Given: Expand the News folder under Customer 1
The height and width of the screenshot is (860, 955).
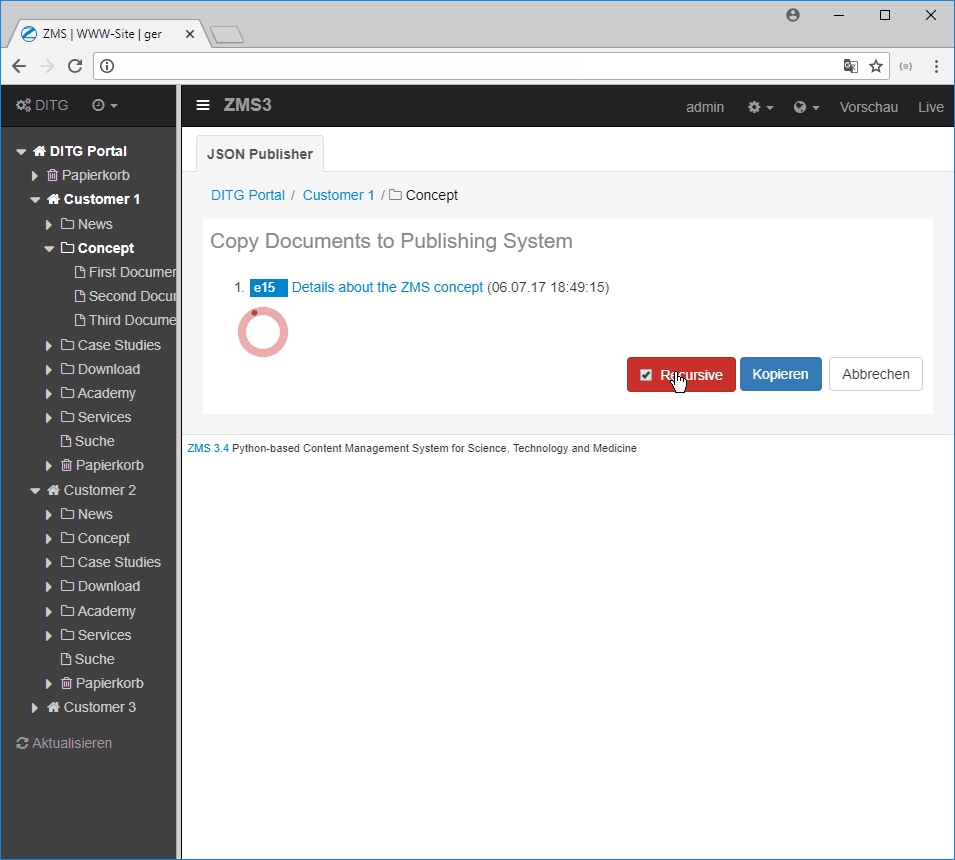Looking at the screenshot, I should tap(49, 224).
